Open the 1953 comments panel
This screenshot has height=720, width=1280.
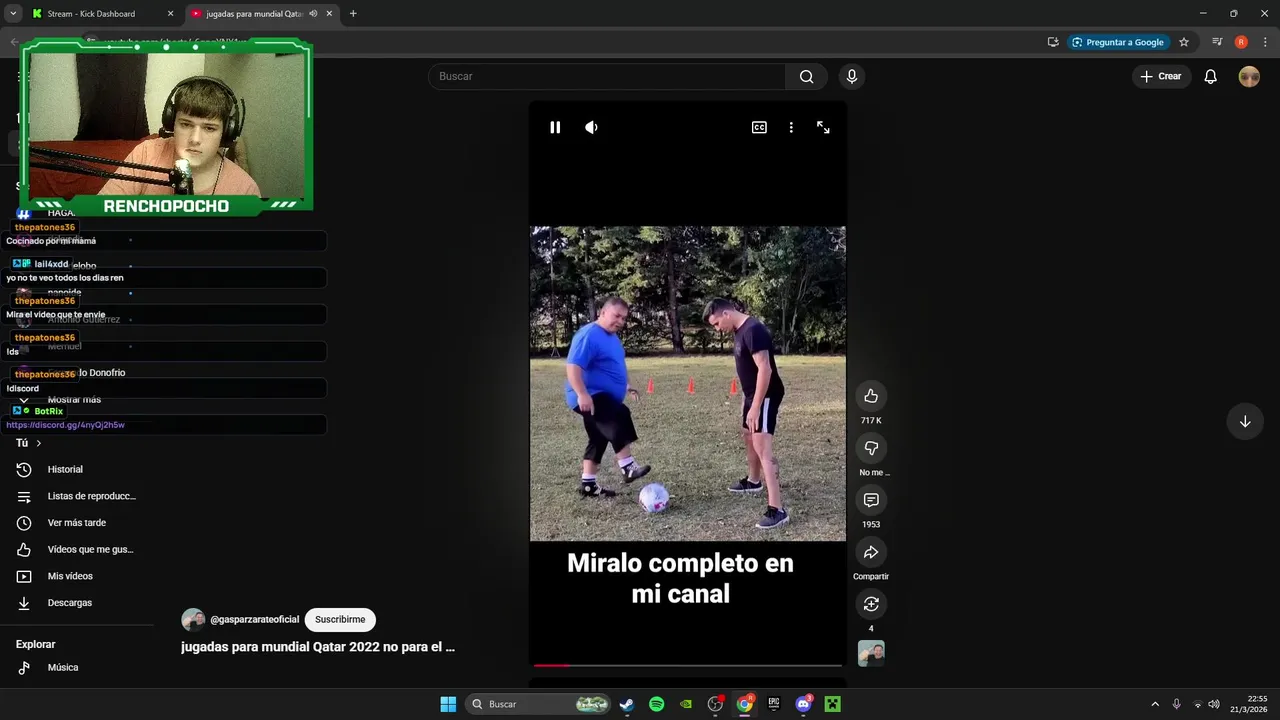(871, 500)
